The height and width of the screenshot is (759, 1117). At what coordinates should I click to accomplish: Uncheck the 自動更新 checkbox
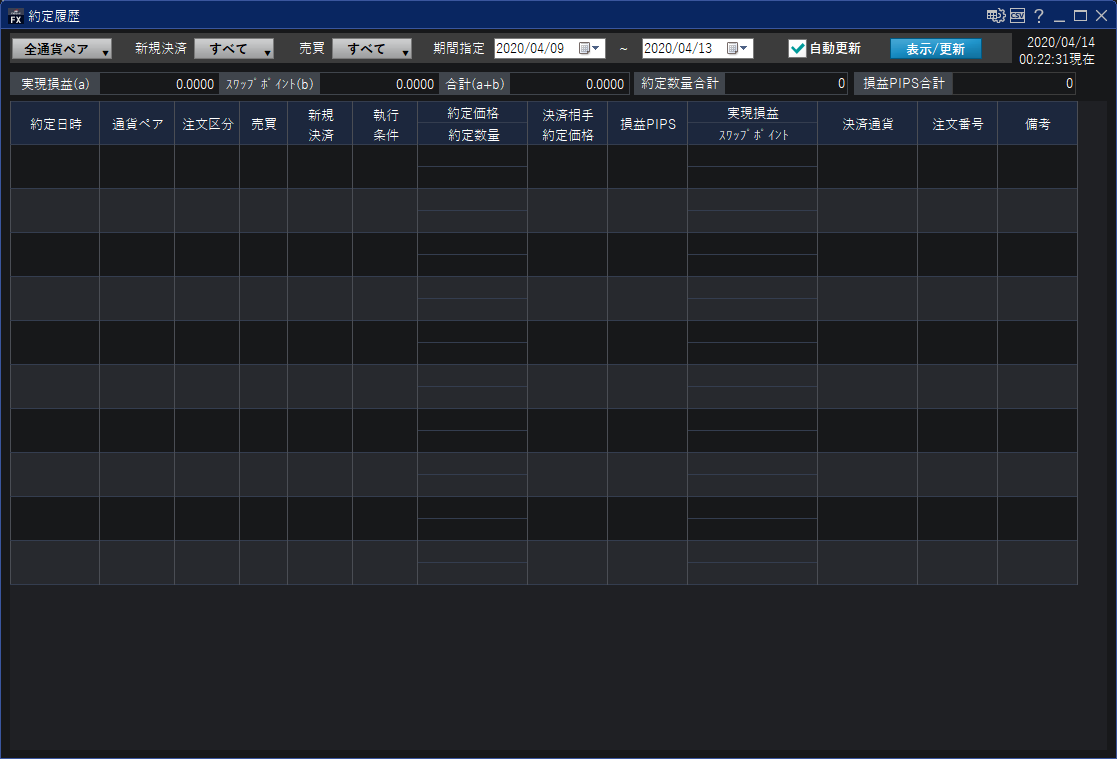tap(797, 48)
